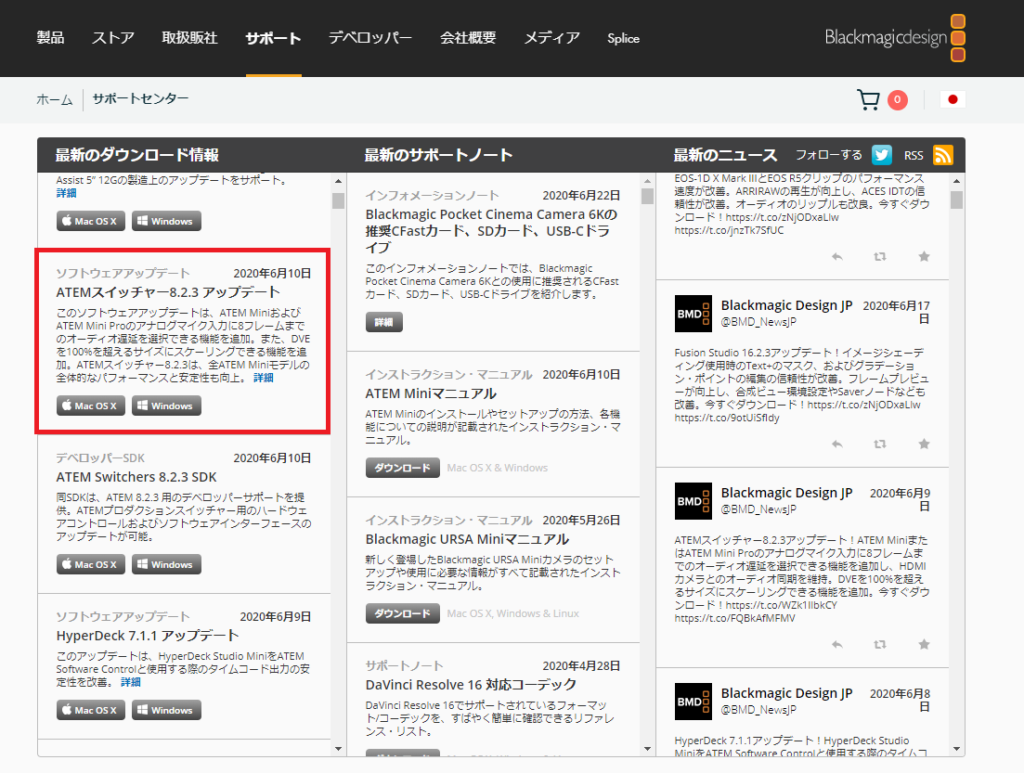Image resolution: width=1024 pixels, height=773 pixels.
Task: Click down arrow of news panel scrollbar
Action: 957,749
